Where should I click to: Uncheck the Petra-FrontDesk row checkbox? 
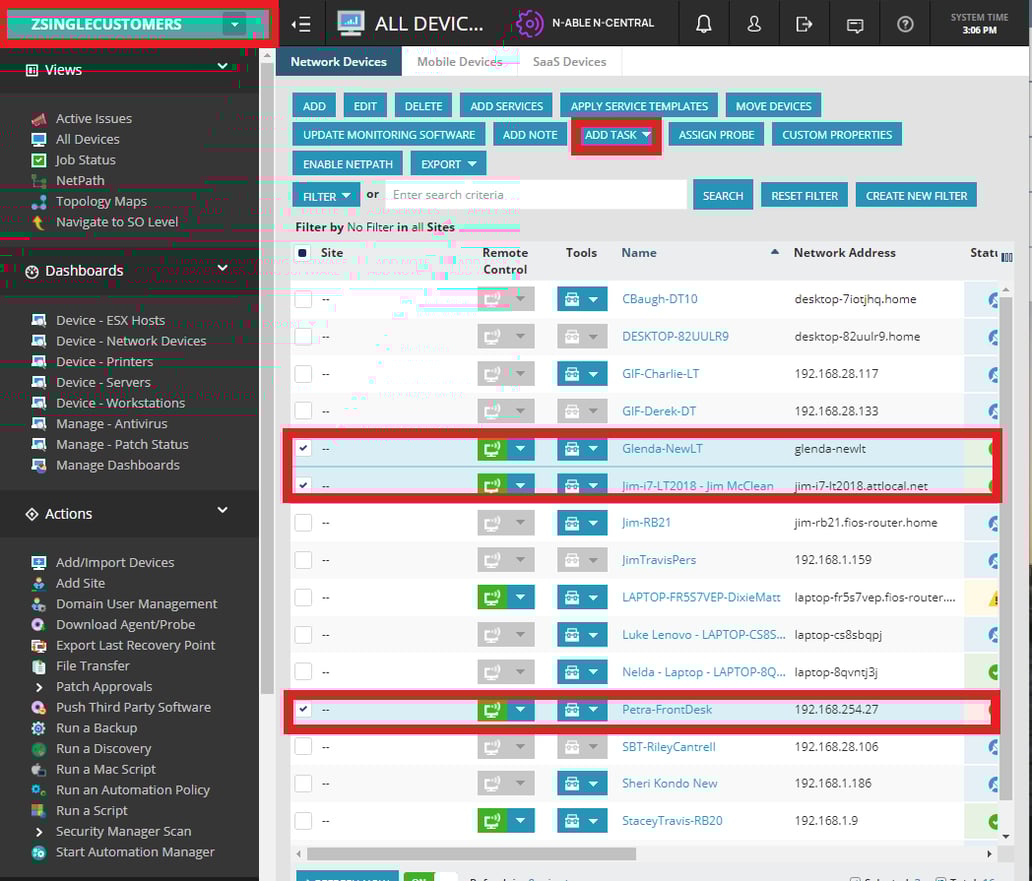pyautogui.click(x=303, y=709)
